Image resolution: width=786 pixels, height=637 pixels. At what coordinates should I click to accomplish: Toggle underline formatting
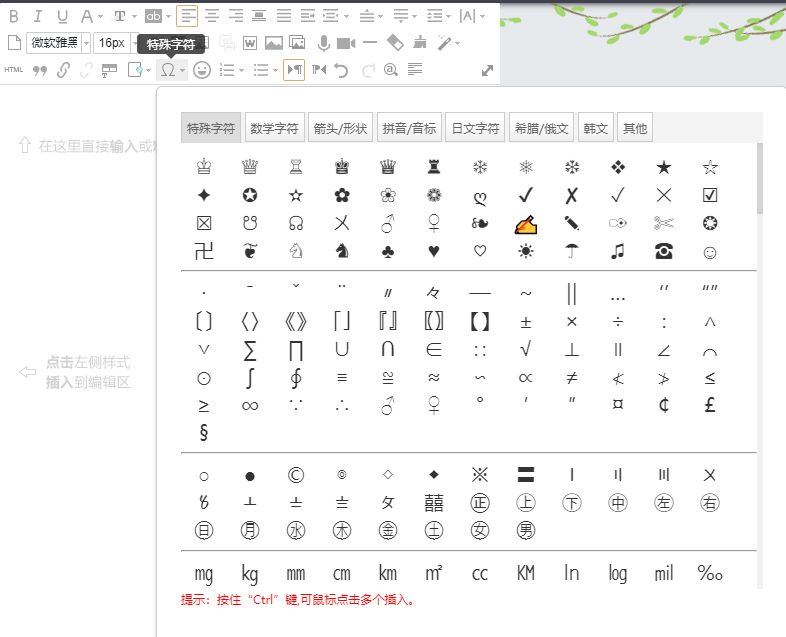62,16
